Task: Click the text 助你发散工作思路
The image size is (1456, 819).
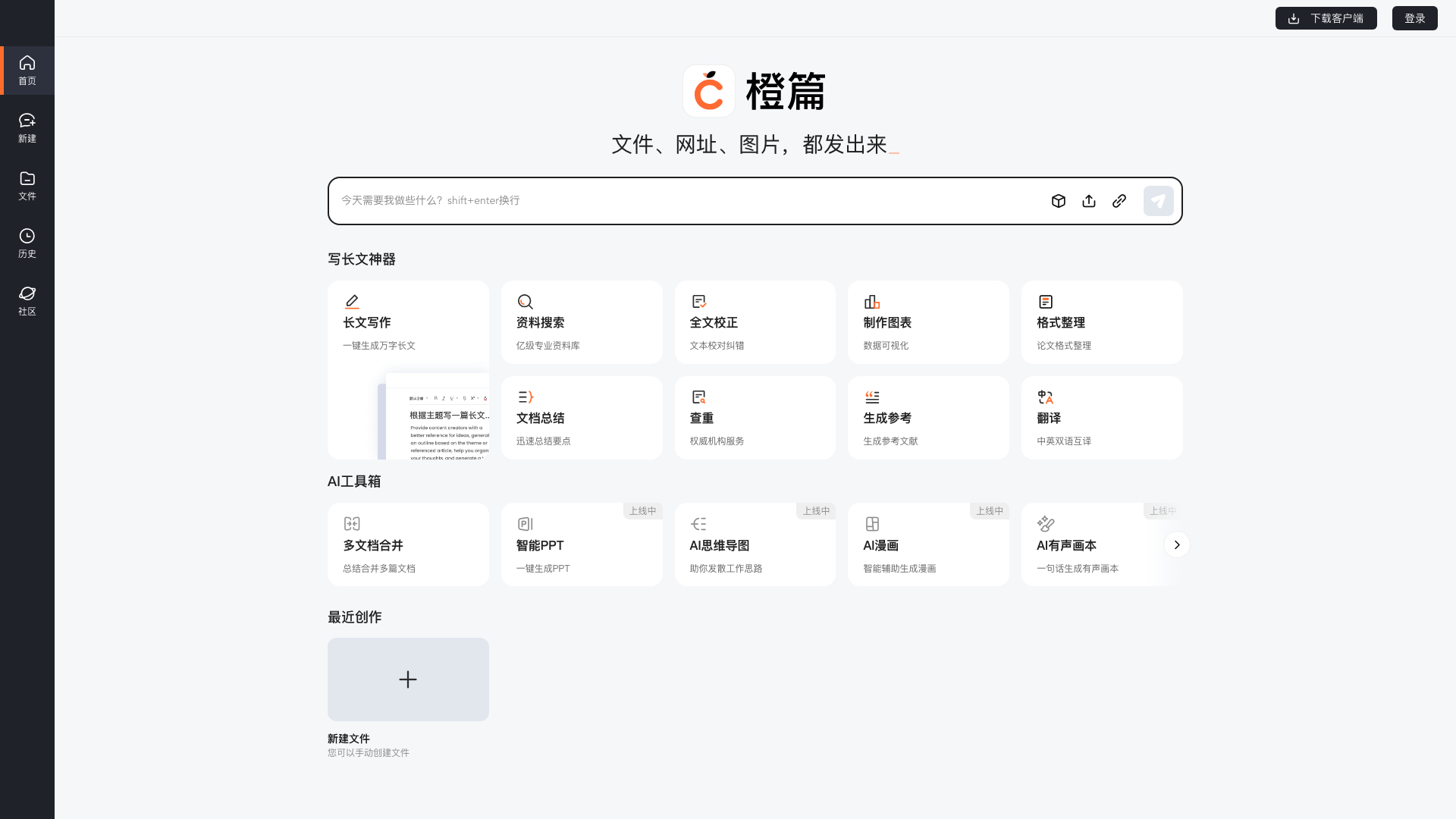Action: tap(726, 569)
